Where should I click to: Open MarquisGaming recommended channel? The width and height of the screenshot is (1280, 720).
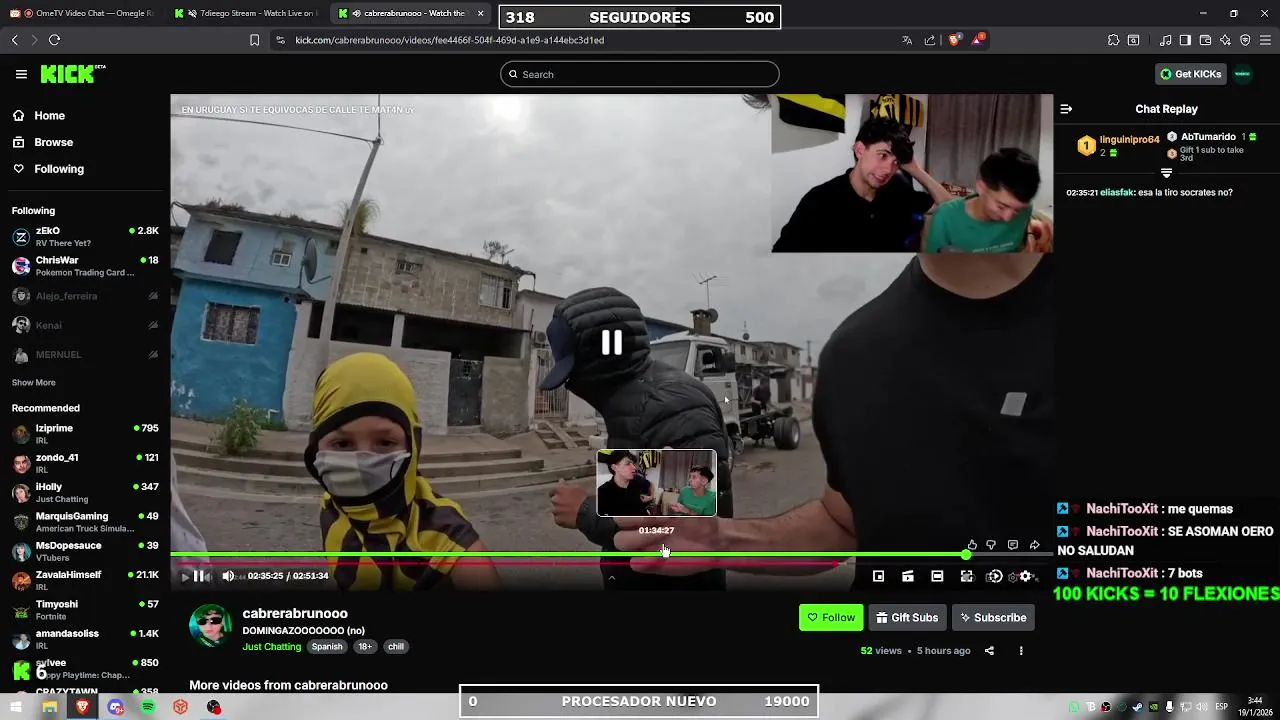pos(85,522)
